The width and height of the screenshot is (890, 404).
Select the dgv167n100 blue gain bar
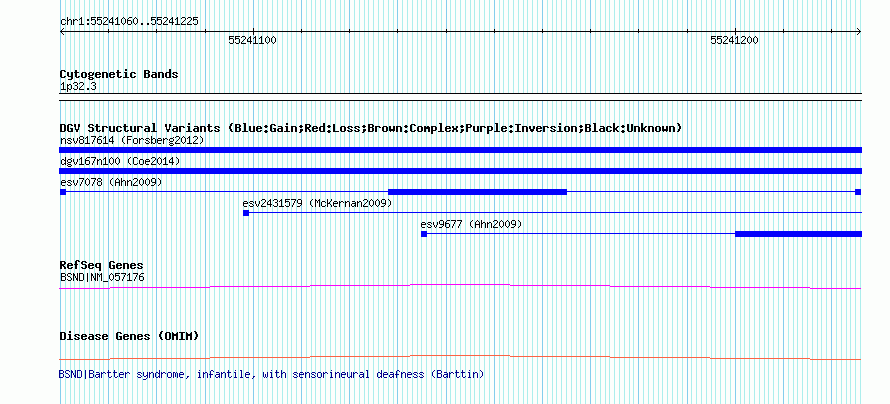[x=460, y=171]
